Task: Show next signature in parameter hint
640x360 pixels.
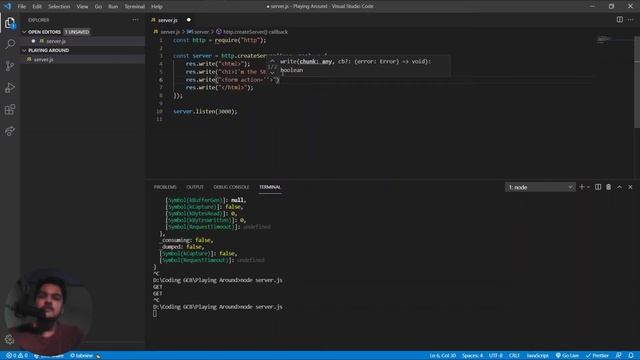Action: [x=272, y=73]
